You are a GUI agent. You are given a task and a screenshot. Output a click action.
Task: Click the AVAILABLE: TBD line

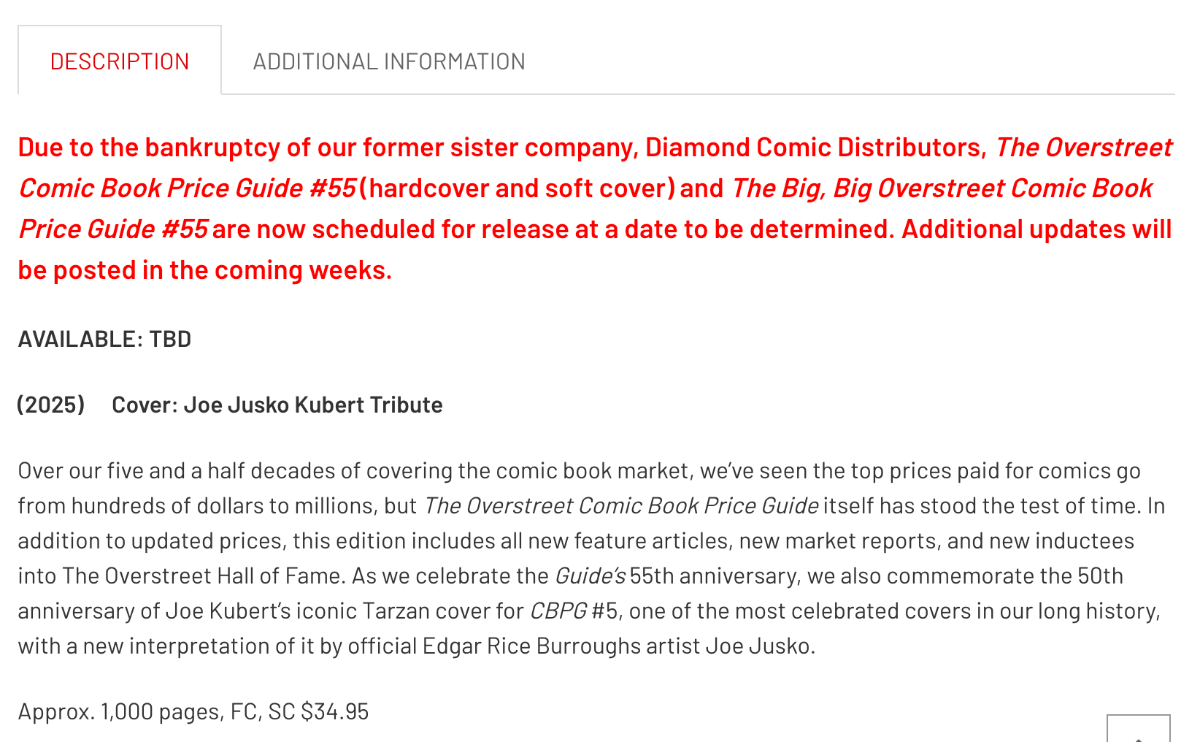click(x=103, y=338)
